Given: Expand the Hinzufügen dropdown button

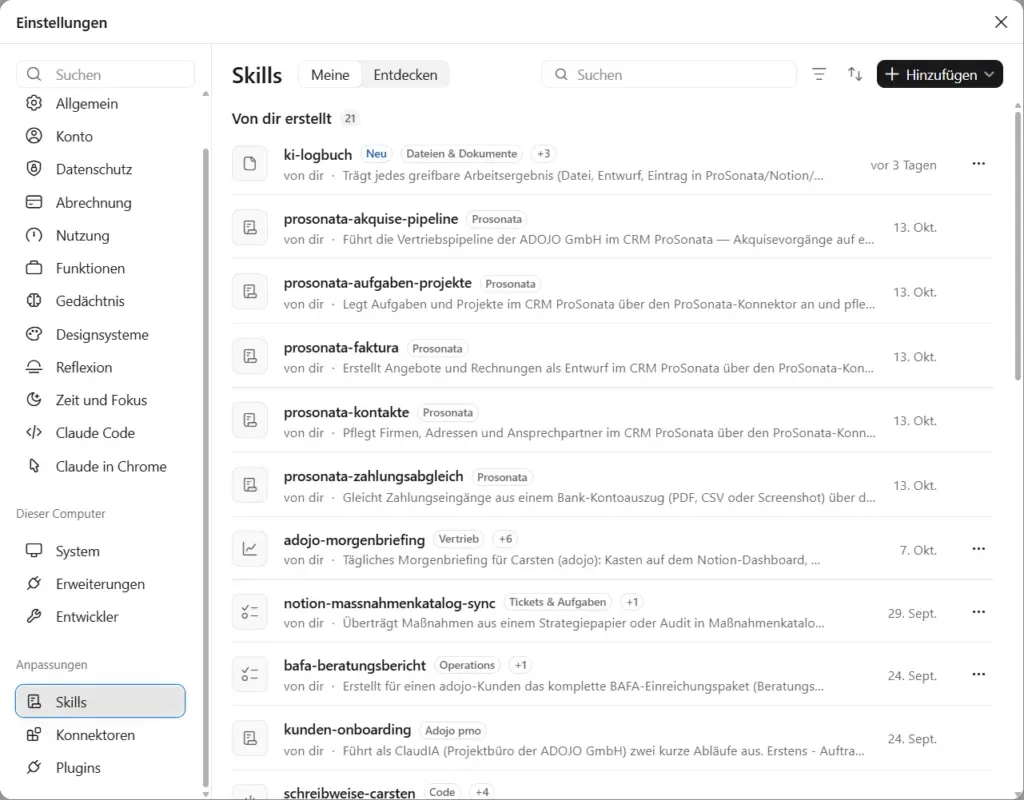Looking at the screenshot, I should point(939,74).
